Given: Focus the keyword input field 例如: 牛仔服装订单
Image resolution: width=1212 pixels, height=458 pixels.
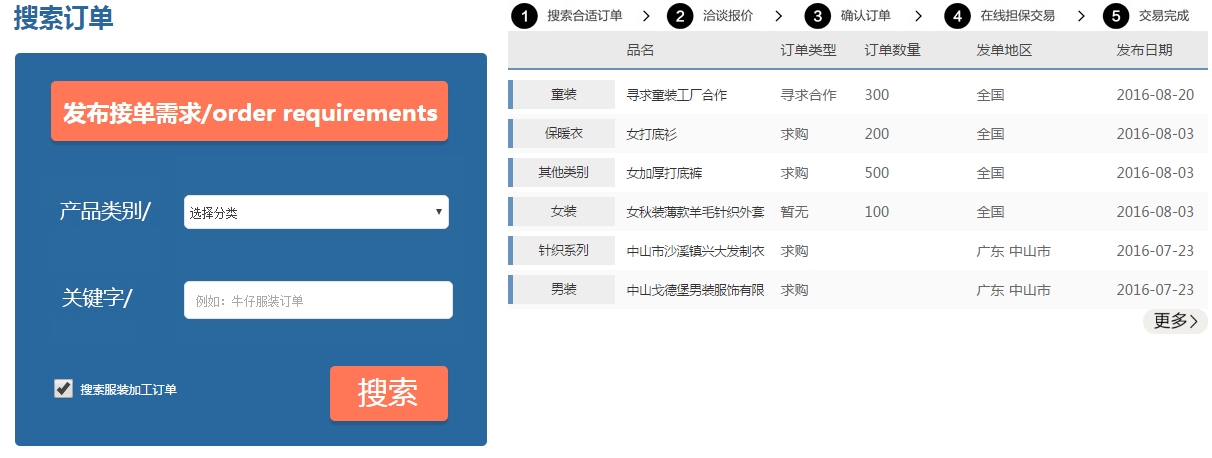Looking at the screenshot, I should tap(318, 300).
